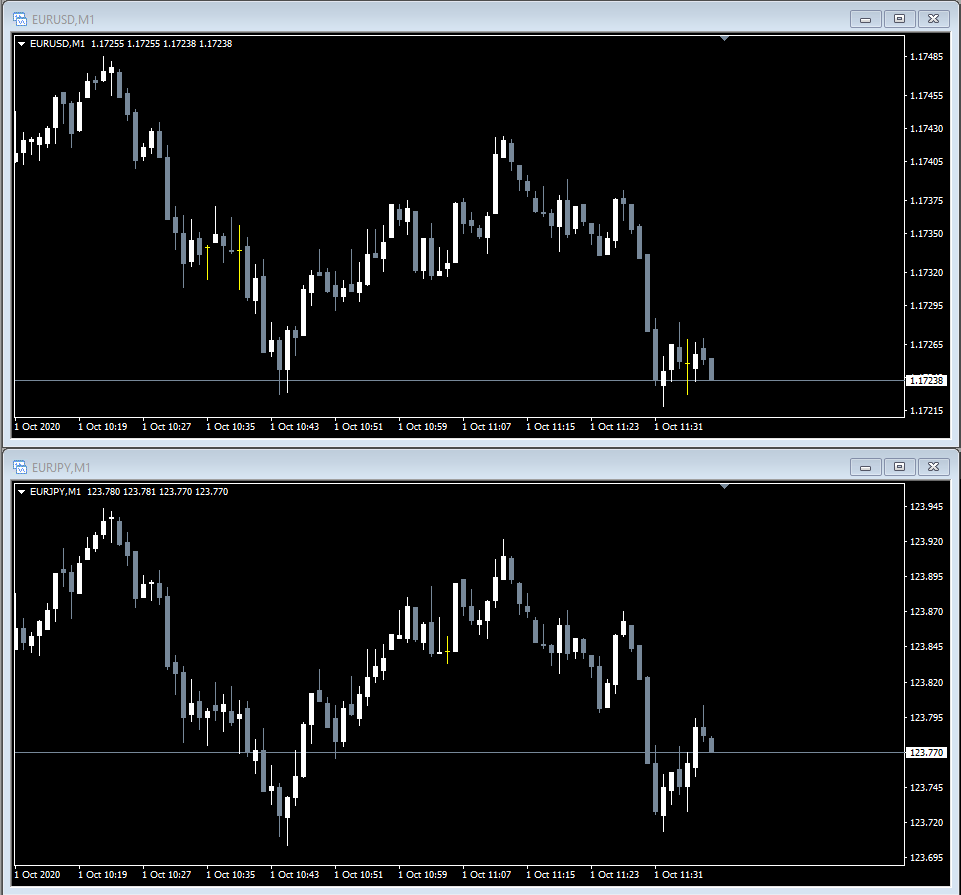This screenshot has width=961, height=895.
Task: Click the 1 Oct 10:35 time label in the EURJPY chart
Action: coord(230,875)
